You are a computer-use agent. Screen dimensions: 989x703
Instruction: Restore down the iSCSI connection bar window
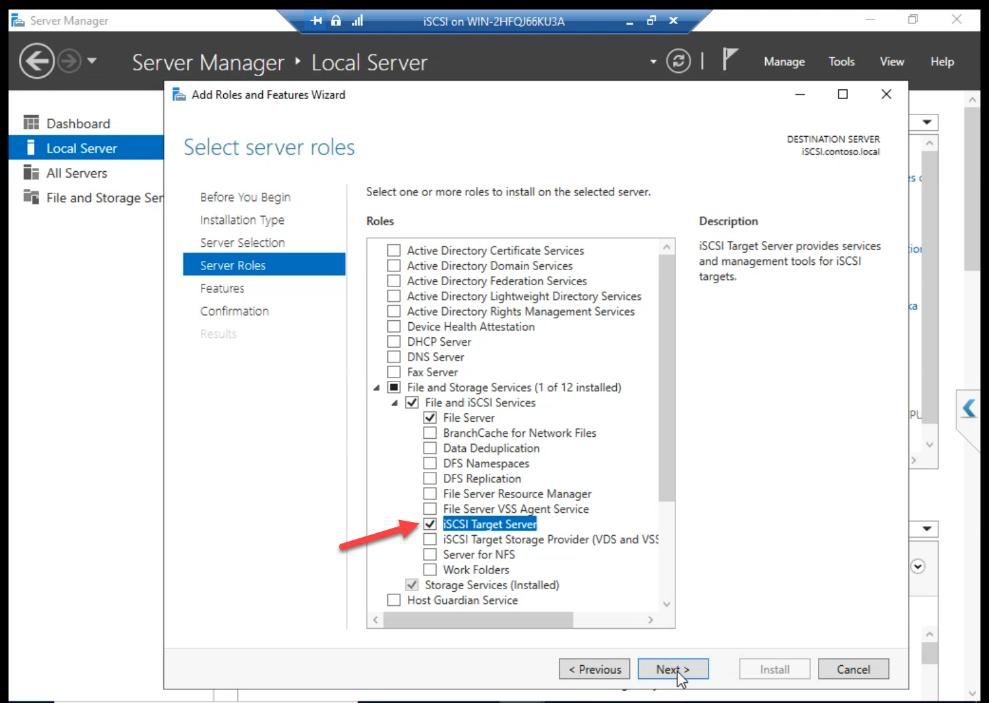click(x=652, y=20)
